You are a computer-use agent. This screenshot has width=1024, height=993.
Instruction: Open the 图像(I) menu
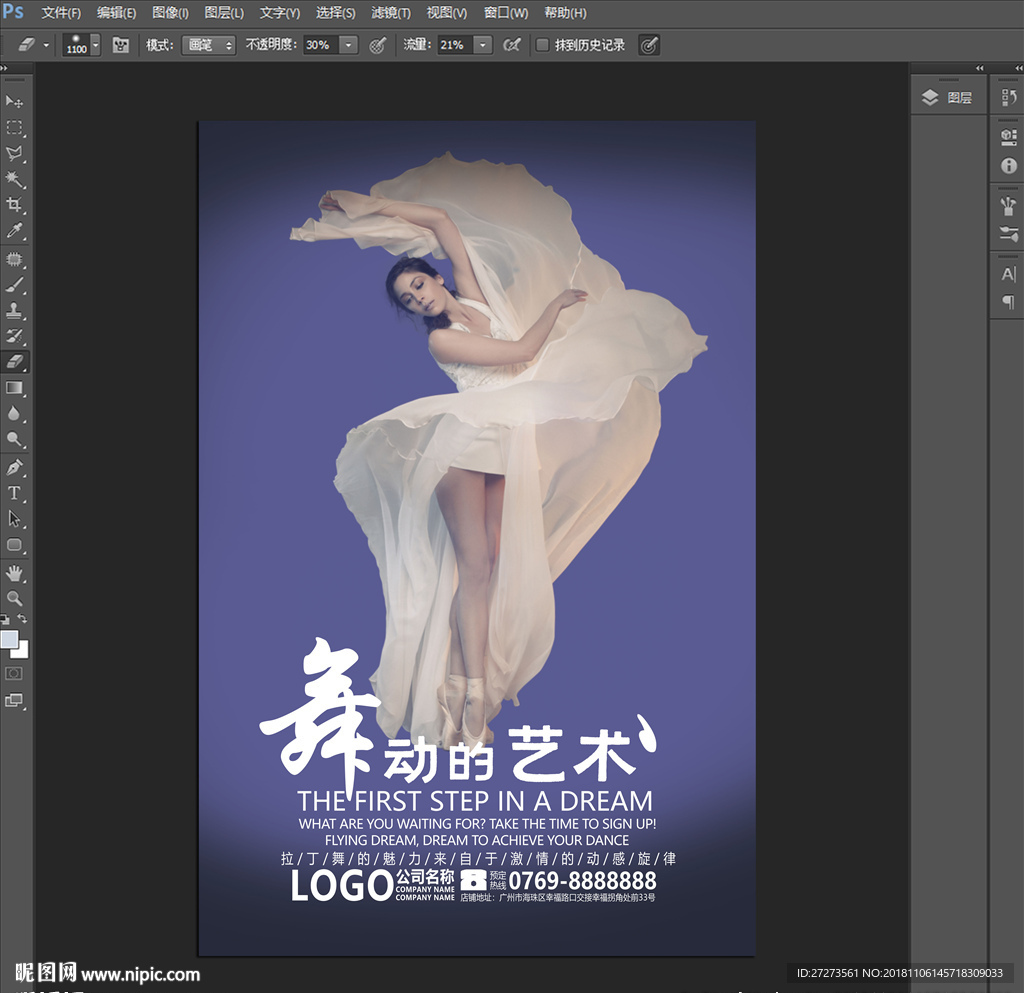point(170,12)
